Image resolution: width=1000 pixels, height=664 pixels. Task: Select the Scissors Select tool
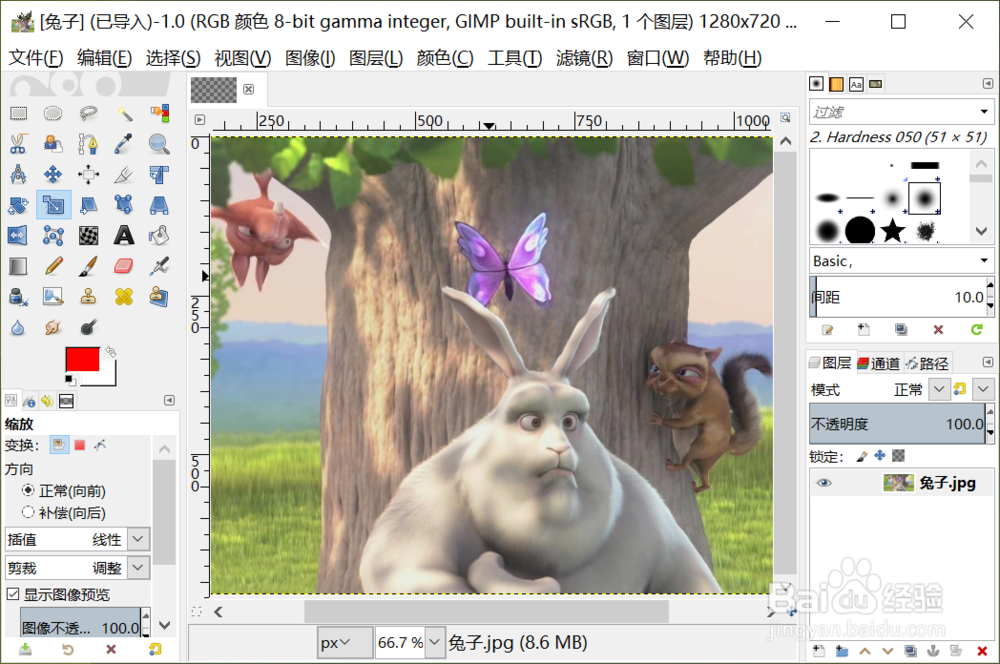coord(18,144)
